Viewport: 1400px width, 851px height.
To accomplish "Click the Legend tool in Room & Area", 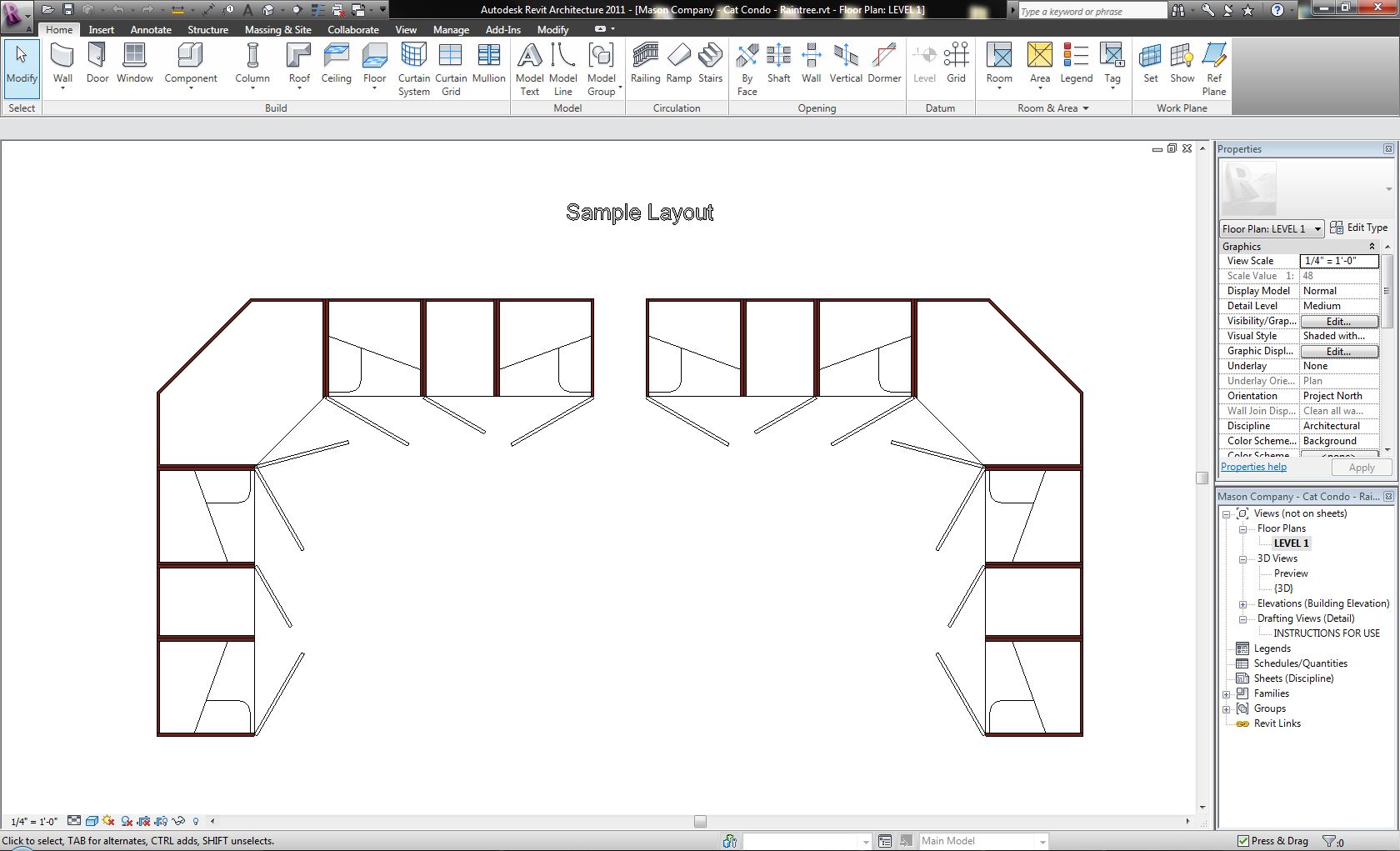I will coord(1076,63).
